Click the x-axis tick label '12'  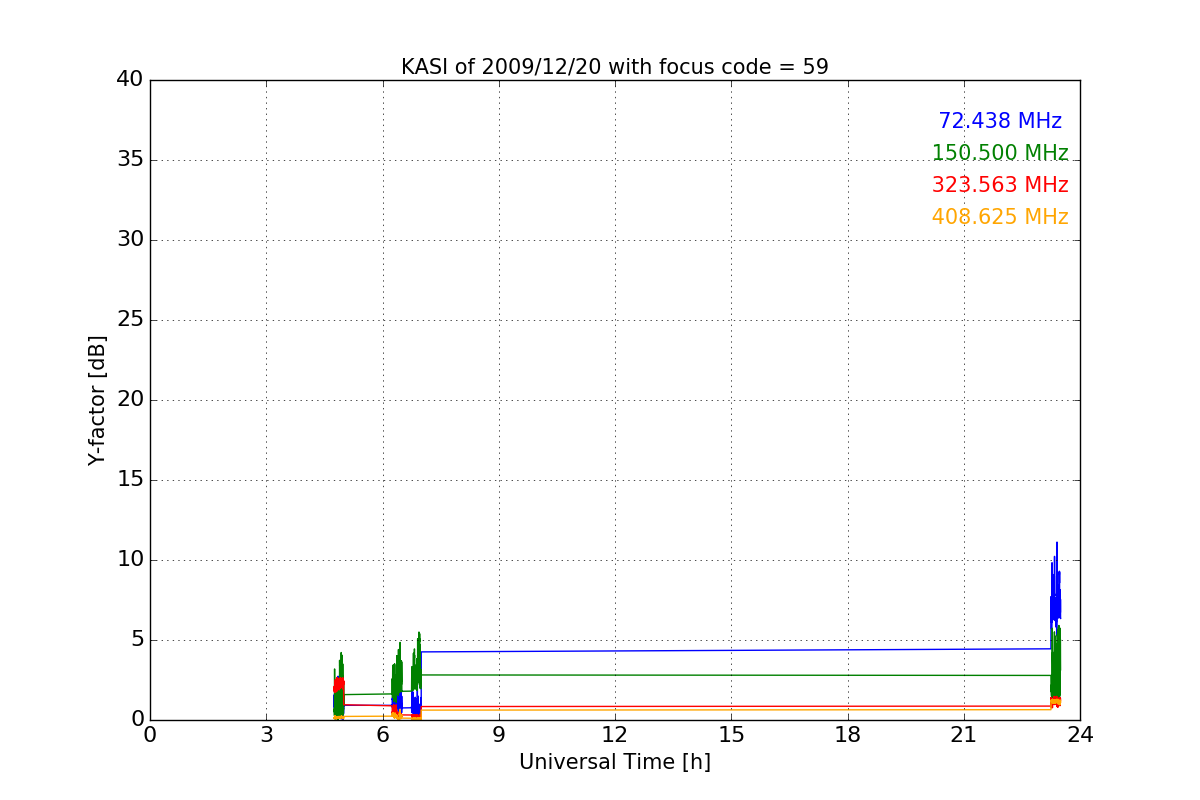(x=615, y=736)
